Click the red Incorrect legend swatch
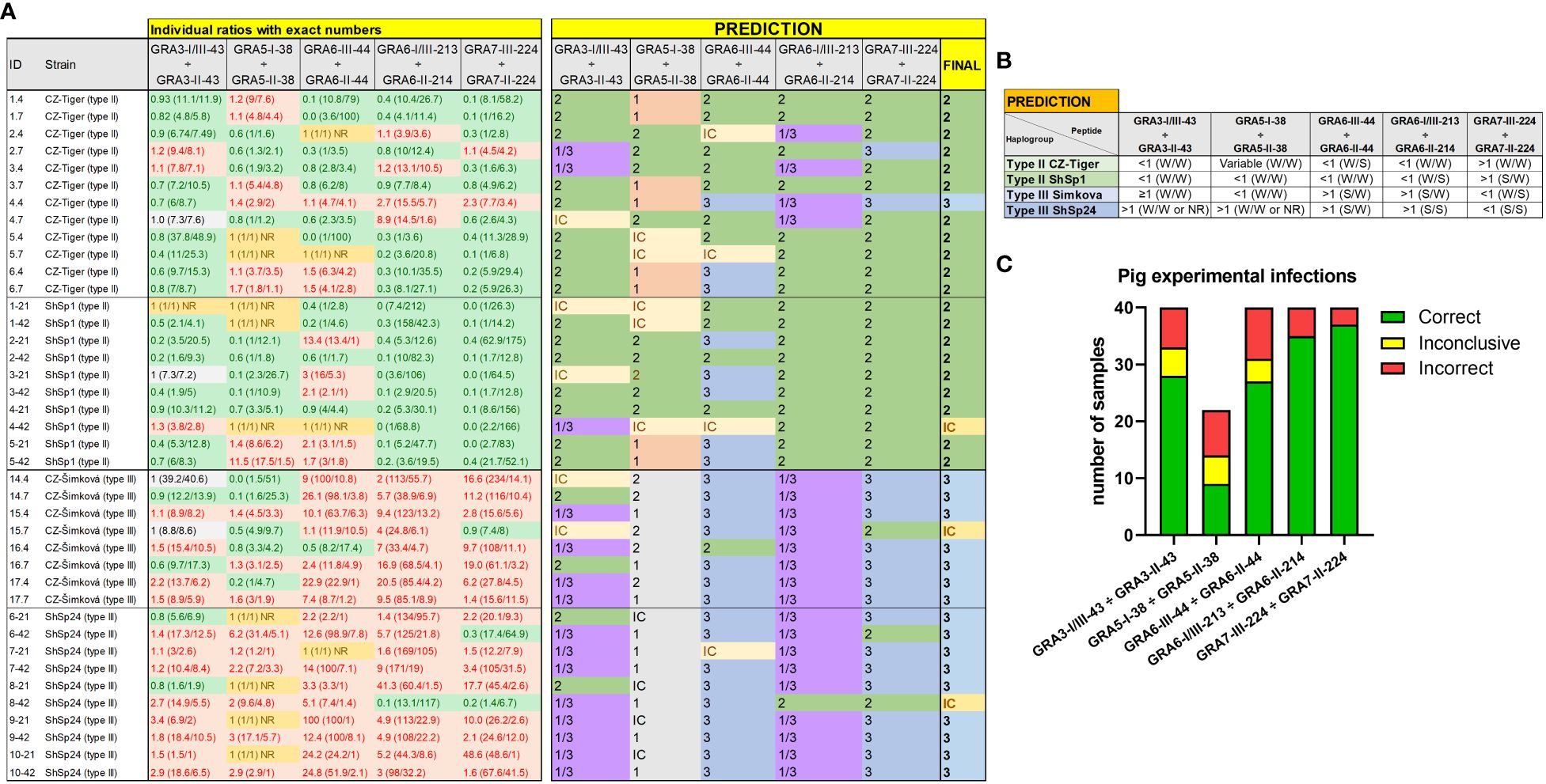Viewport: 1546px width, 784px height. [1392, 369]
